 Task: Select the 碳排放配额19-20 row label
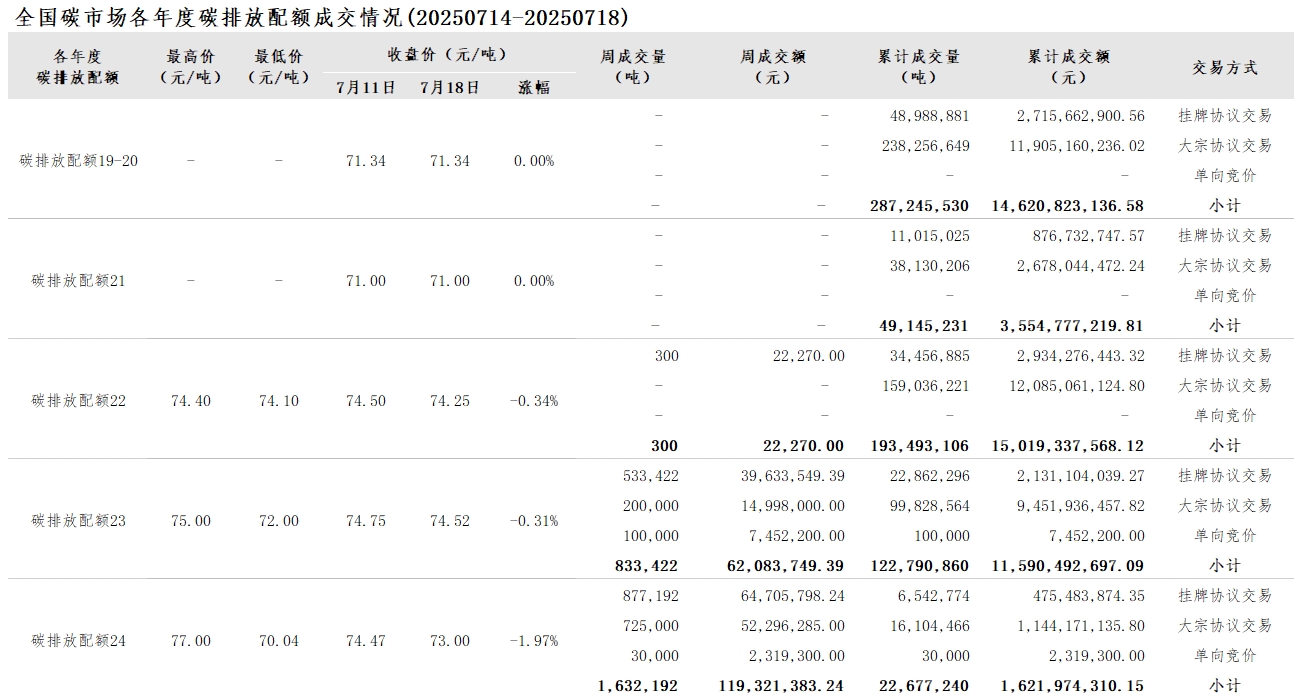click(78, 161)
